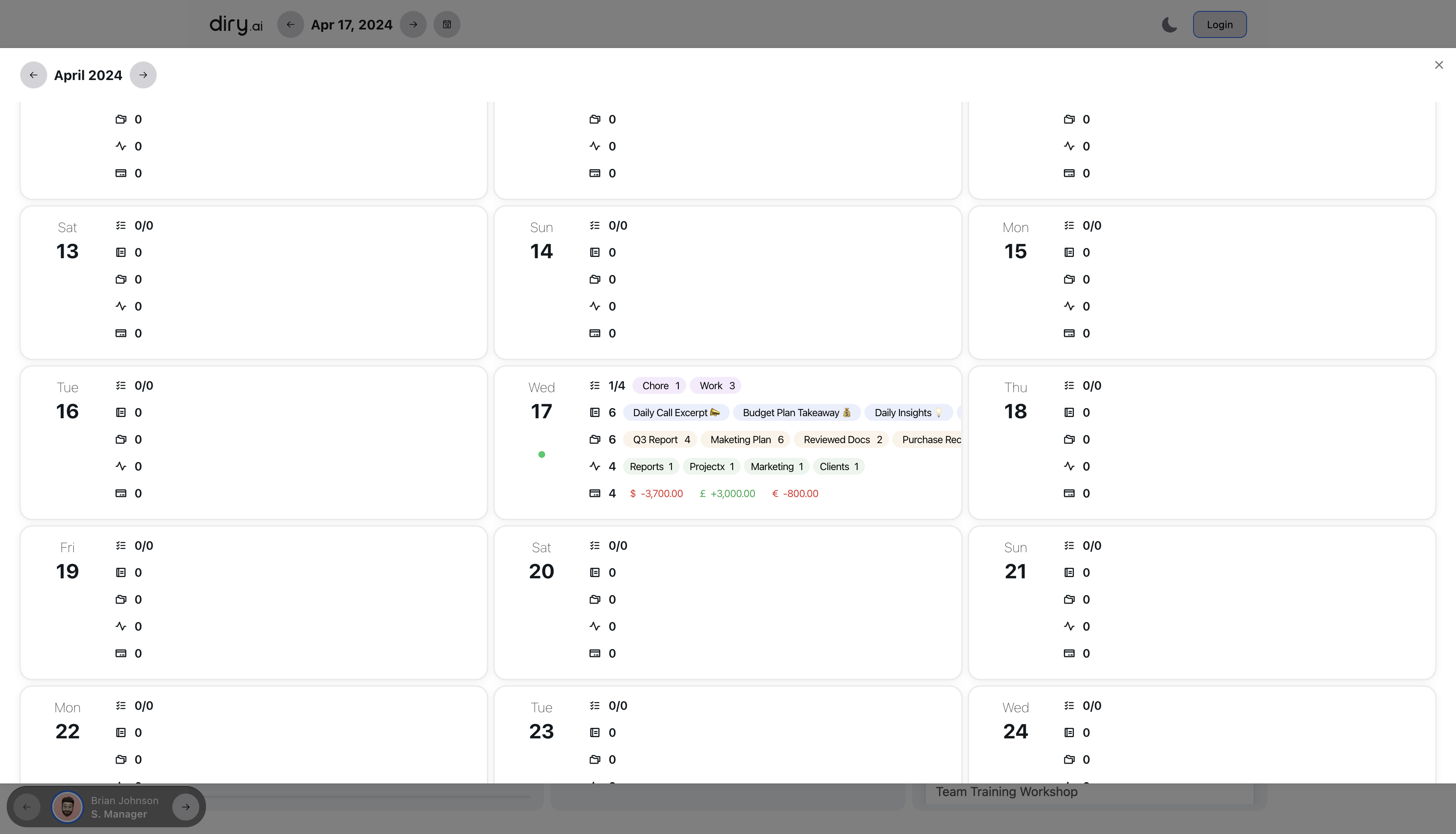
Task: Close the monthly overview panel
Action: (x=1439, y=65)
